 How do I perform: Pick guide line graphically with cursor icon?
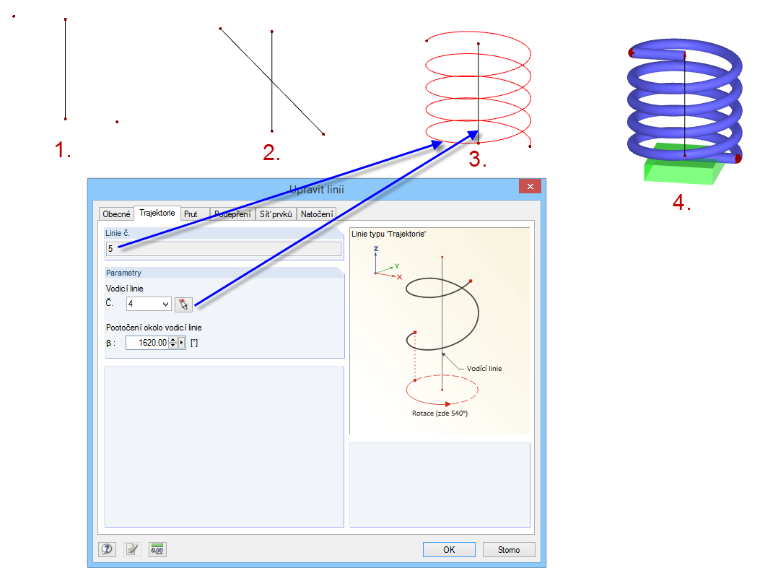[184, 304]
